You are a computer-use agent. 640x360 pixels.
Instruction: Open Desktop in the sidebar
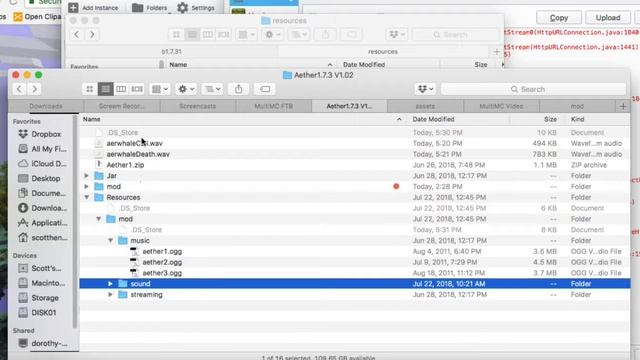40,178
